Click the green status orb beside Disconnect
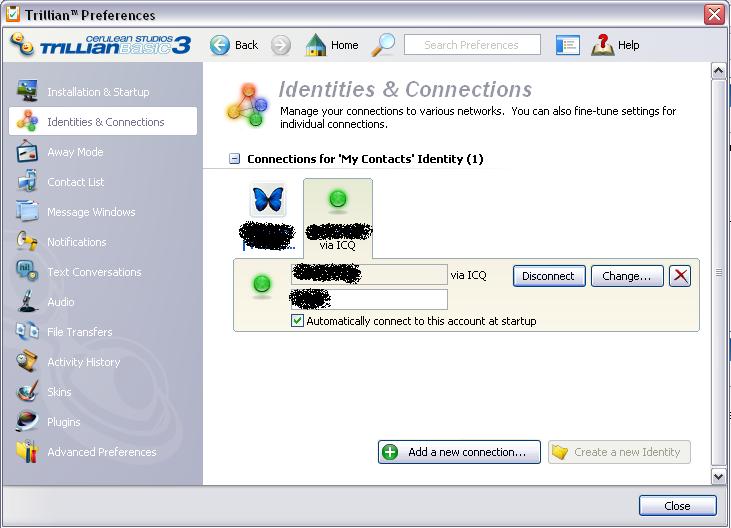 coord(262,284)
